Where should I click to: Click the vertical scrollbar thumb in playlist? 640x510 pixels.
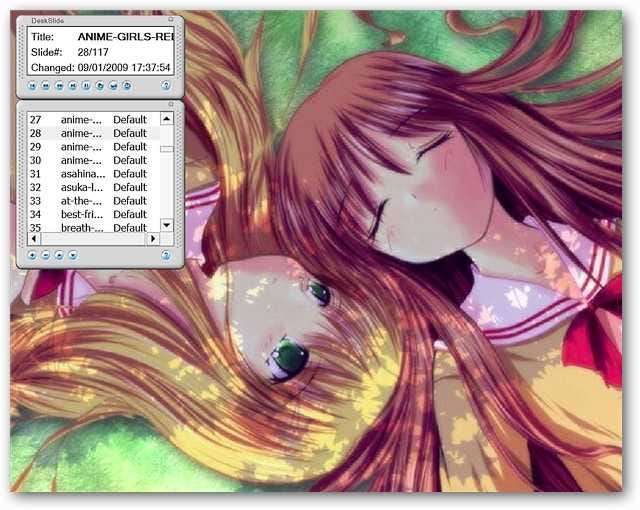coord(167,149)
